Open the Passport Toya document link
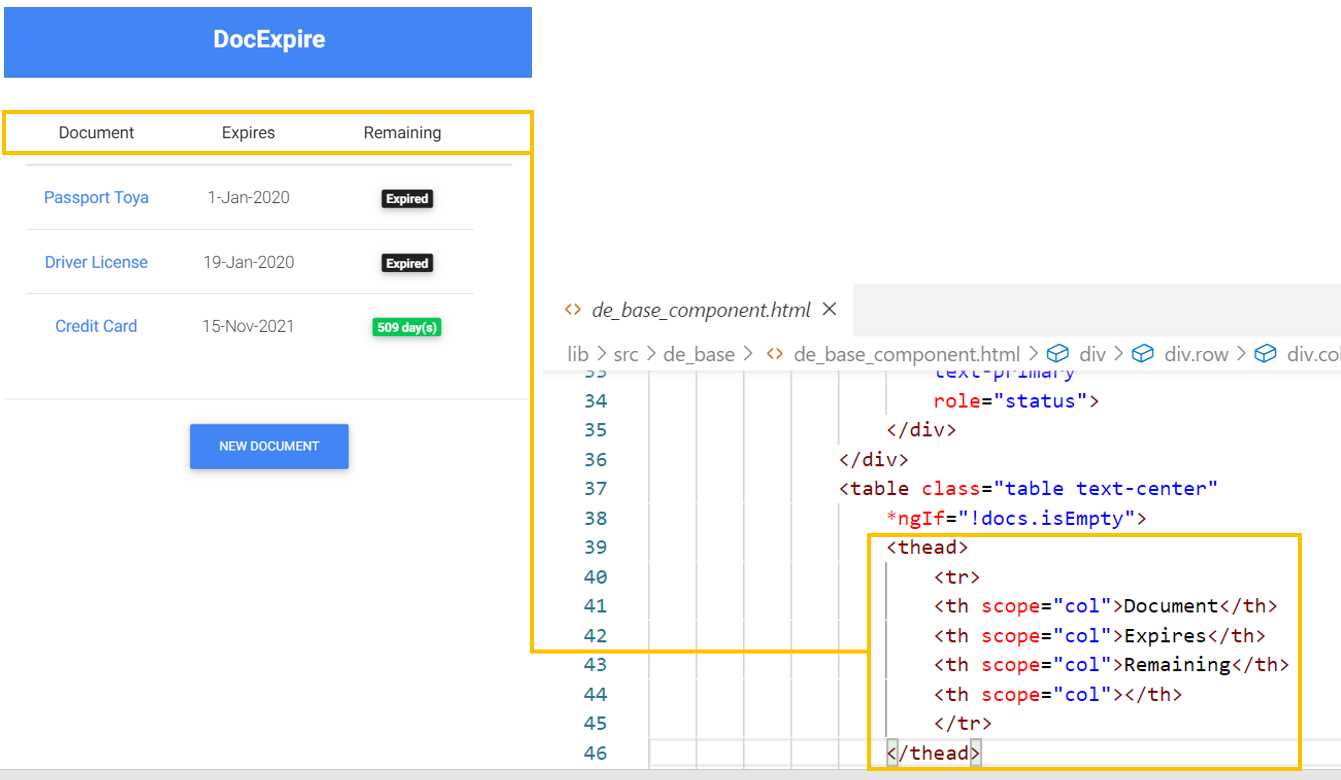 pyautogui.click(x=95, y=198)
